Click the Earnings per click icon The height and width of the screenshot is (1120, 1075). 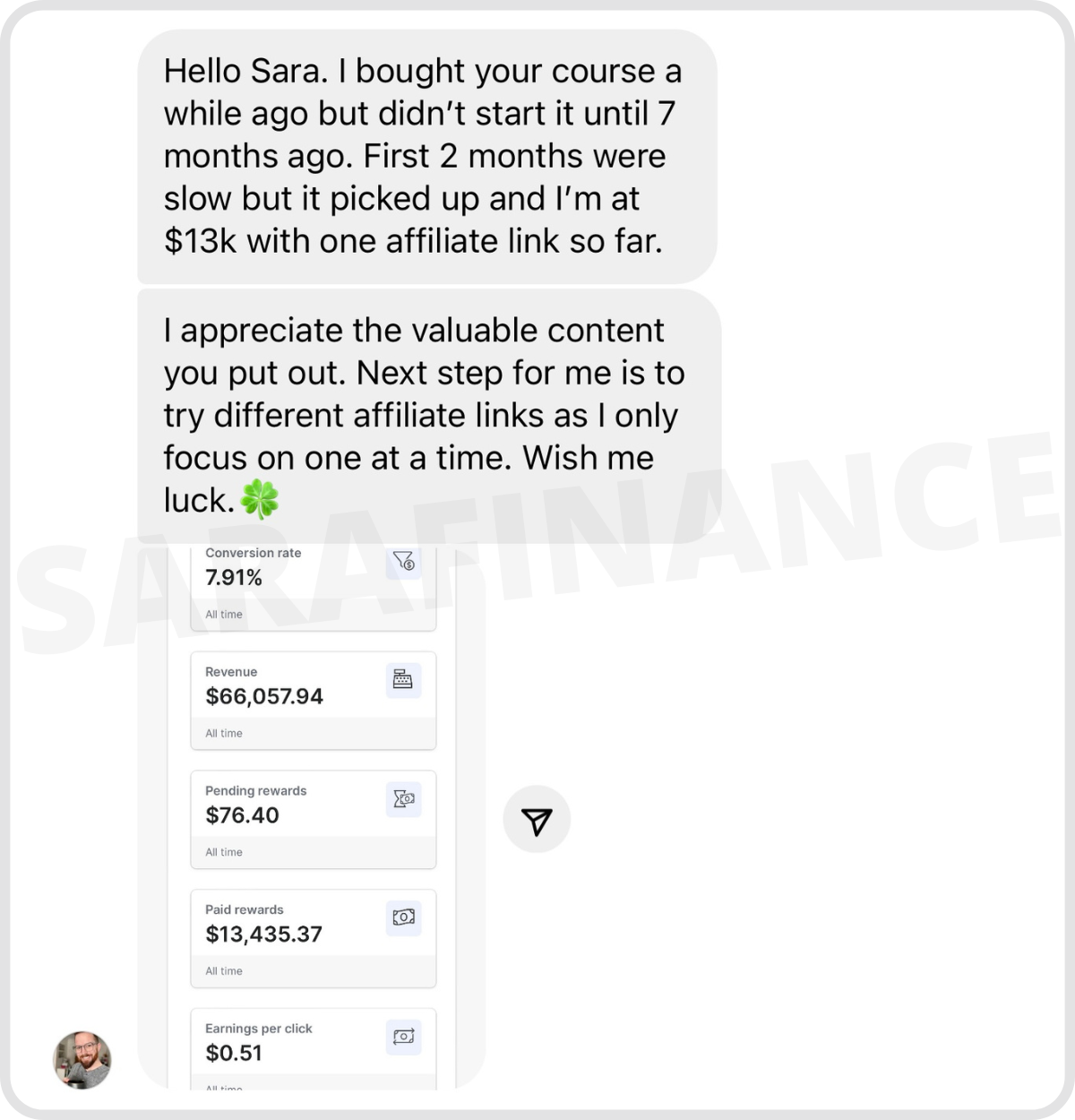pos(403,1037)
